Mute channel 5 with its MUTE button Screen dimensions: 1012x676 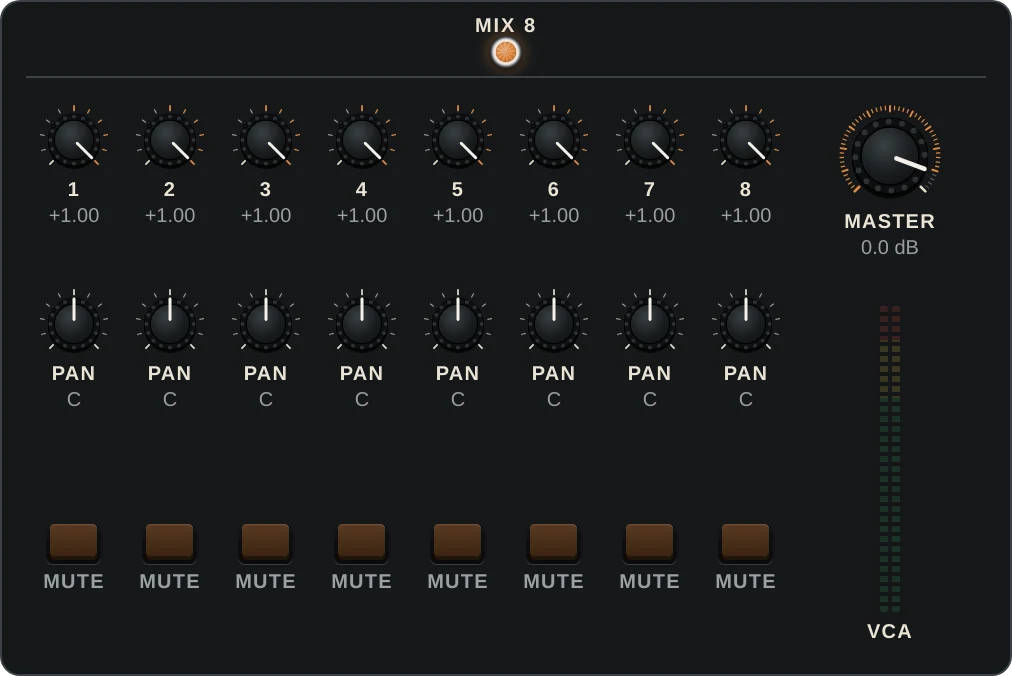[458, 542]
